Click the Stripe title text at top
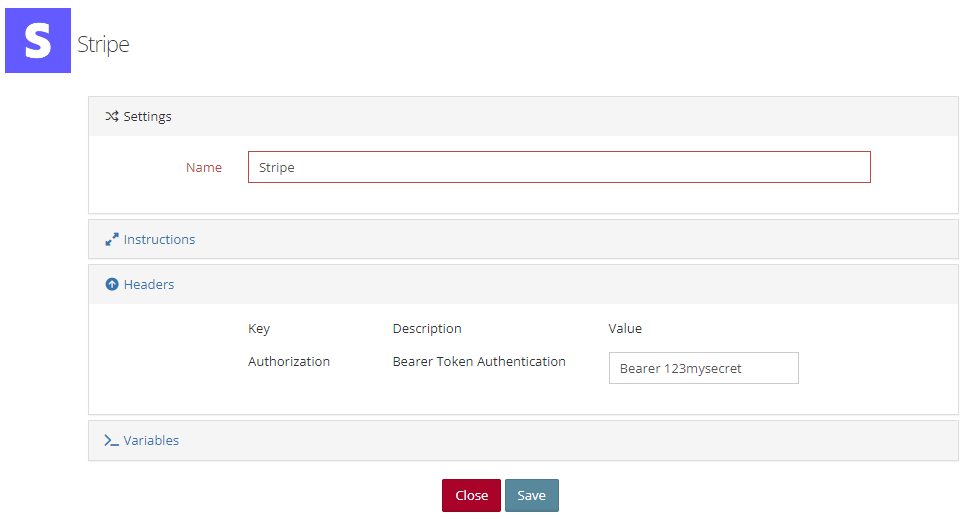Viewport: 974px width, 519px height. 103,45
